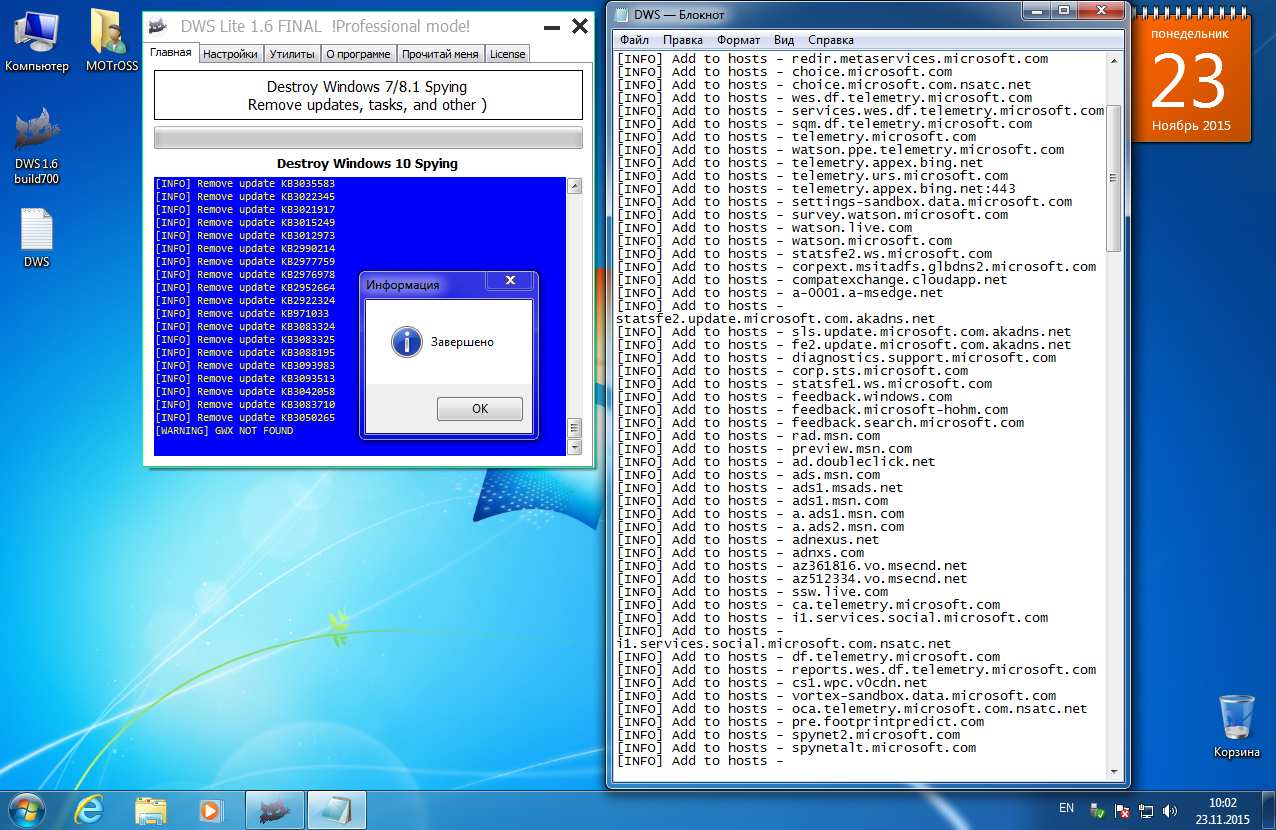Click the Show desktop button
Image resolution: width=1276 pixels, height=830 pixels.
[1269, 809]
